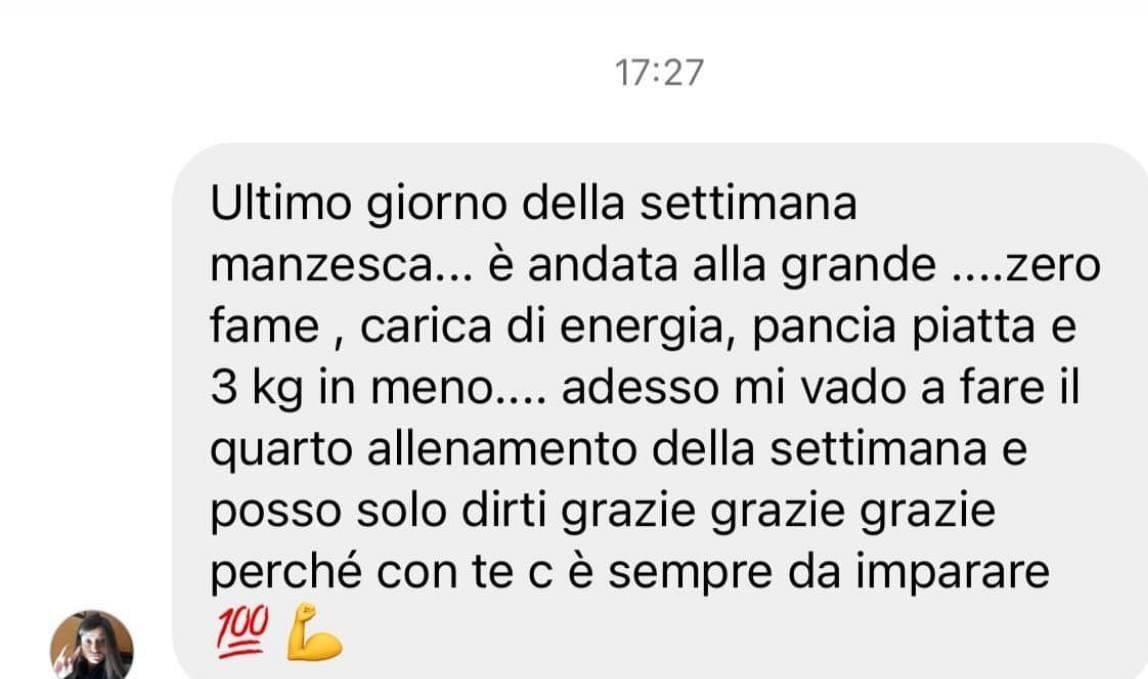Tap the flexed biceps emoji
1148x679 pixels.
pos(314,632)
